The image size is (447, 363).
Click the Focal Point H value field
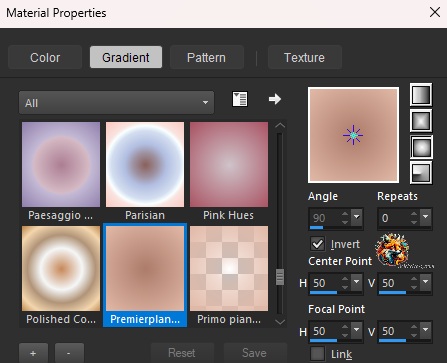pos(325,331)
